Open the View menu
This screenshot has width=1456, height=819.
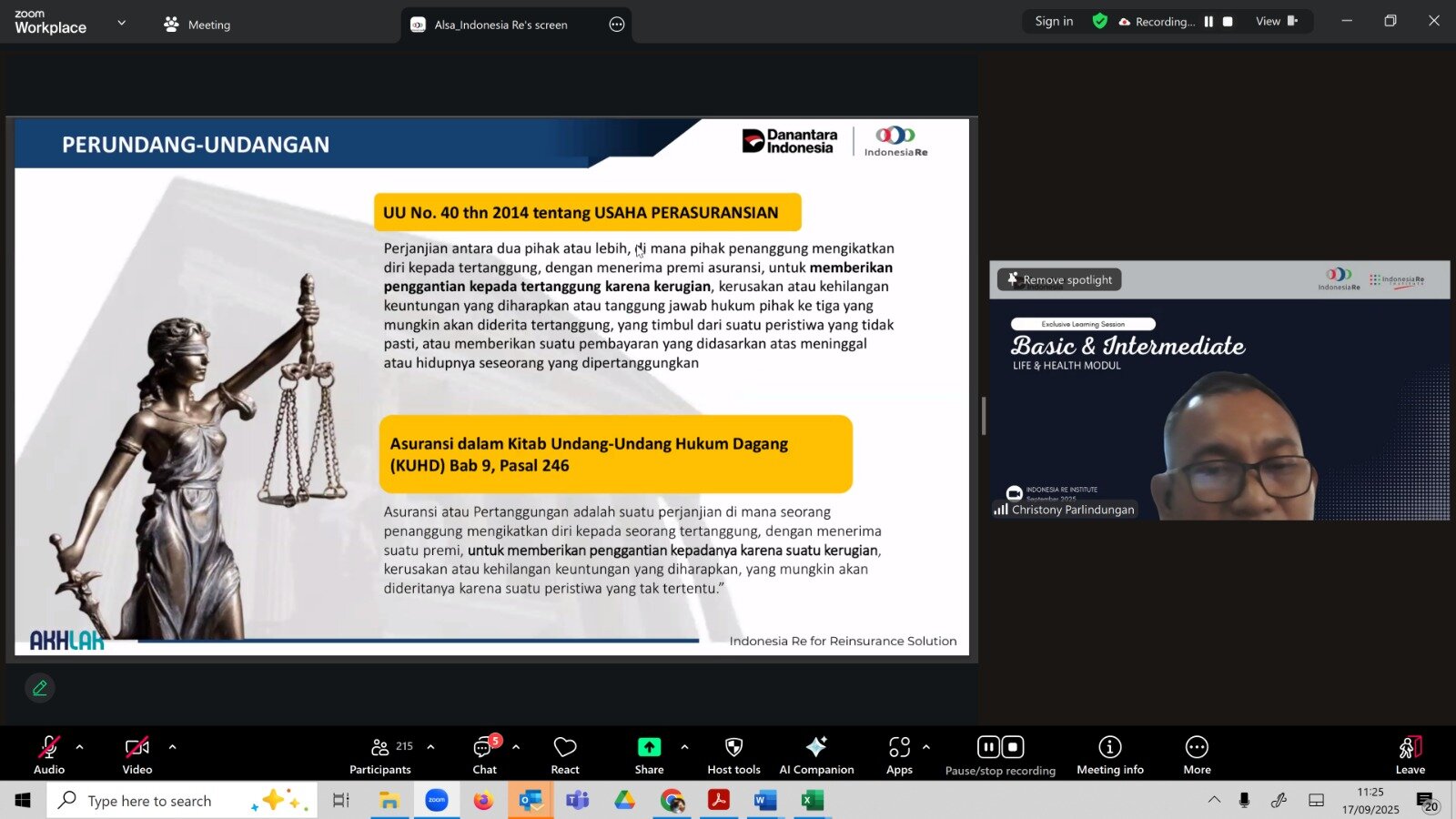point(1276,21)
